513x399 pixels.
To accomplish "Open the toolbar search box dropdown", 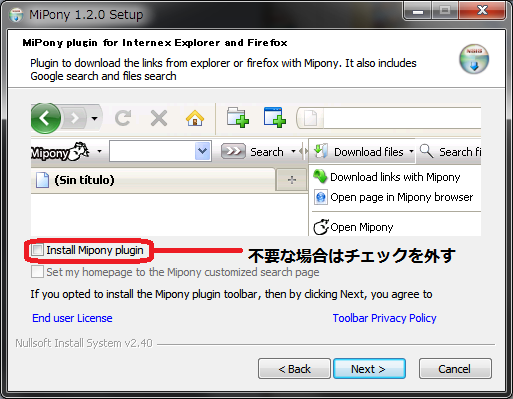I will [203, 151].
